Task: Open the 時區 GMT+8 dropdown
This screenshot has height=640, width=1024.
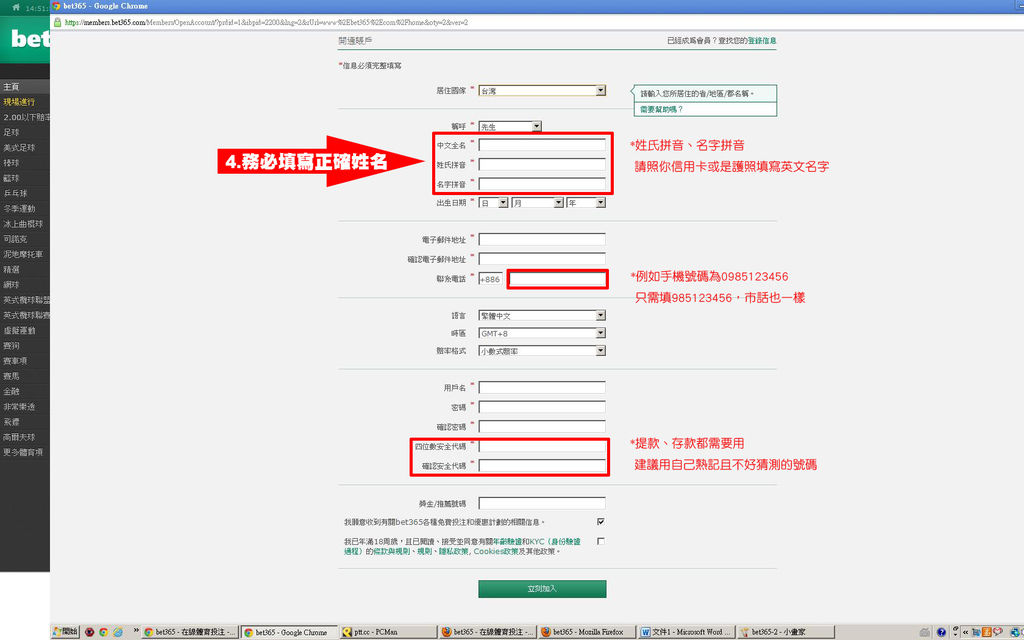Action: pyautogui.click(x=541, y=333)
